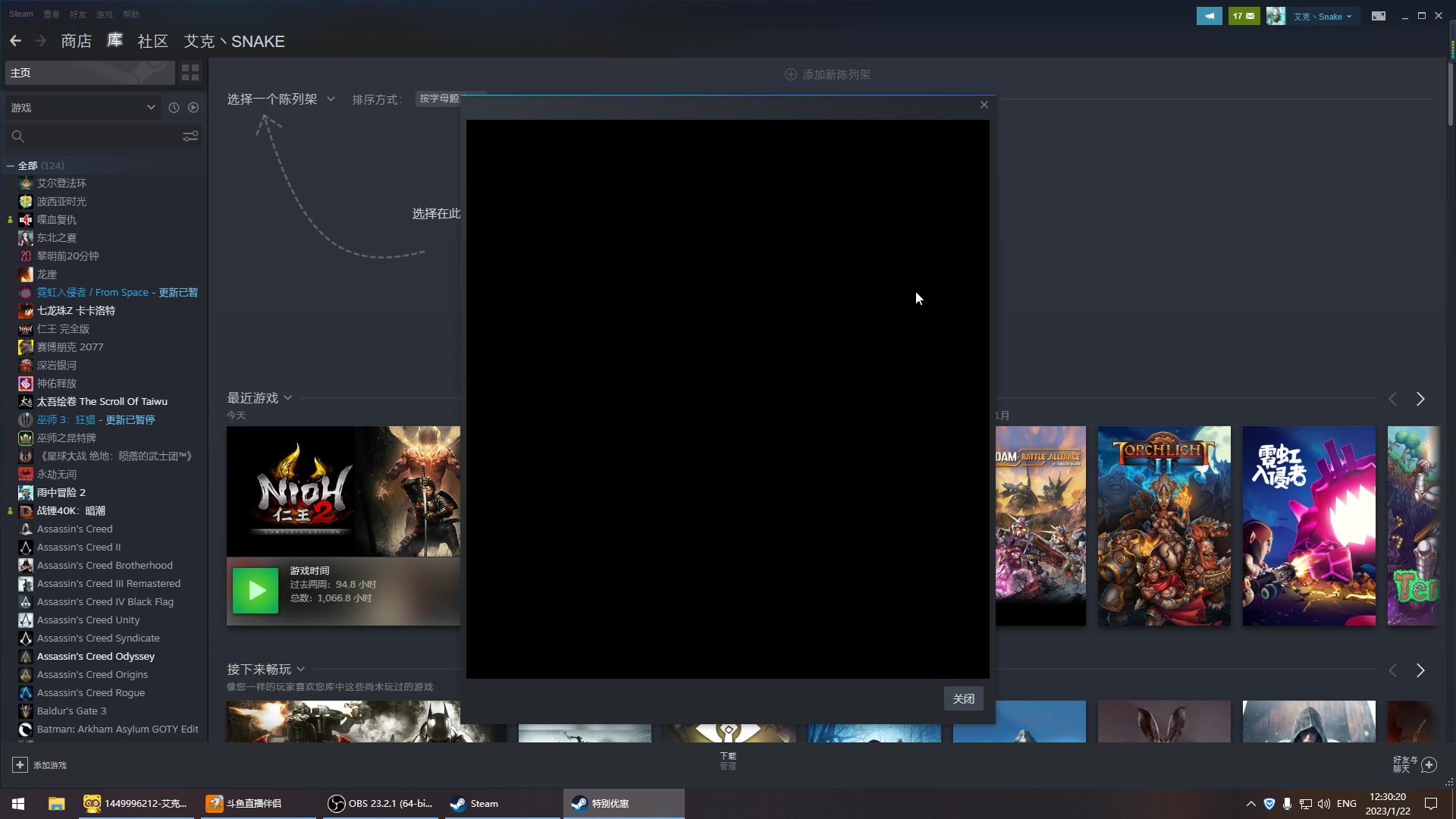Switch to Big Picture mode icon
The width and height of the screenshot is (1456, 819).
coord(1379,16)
